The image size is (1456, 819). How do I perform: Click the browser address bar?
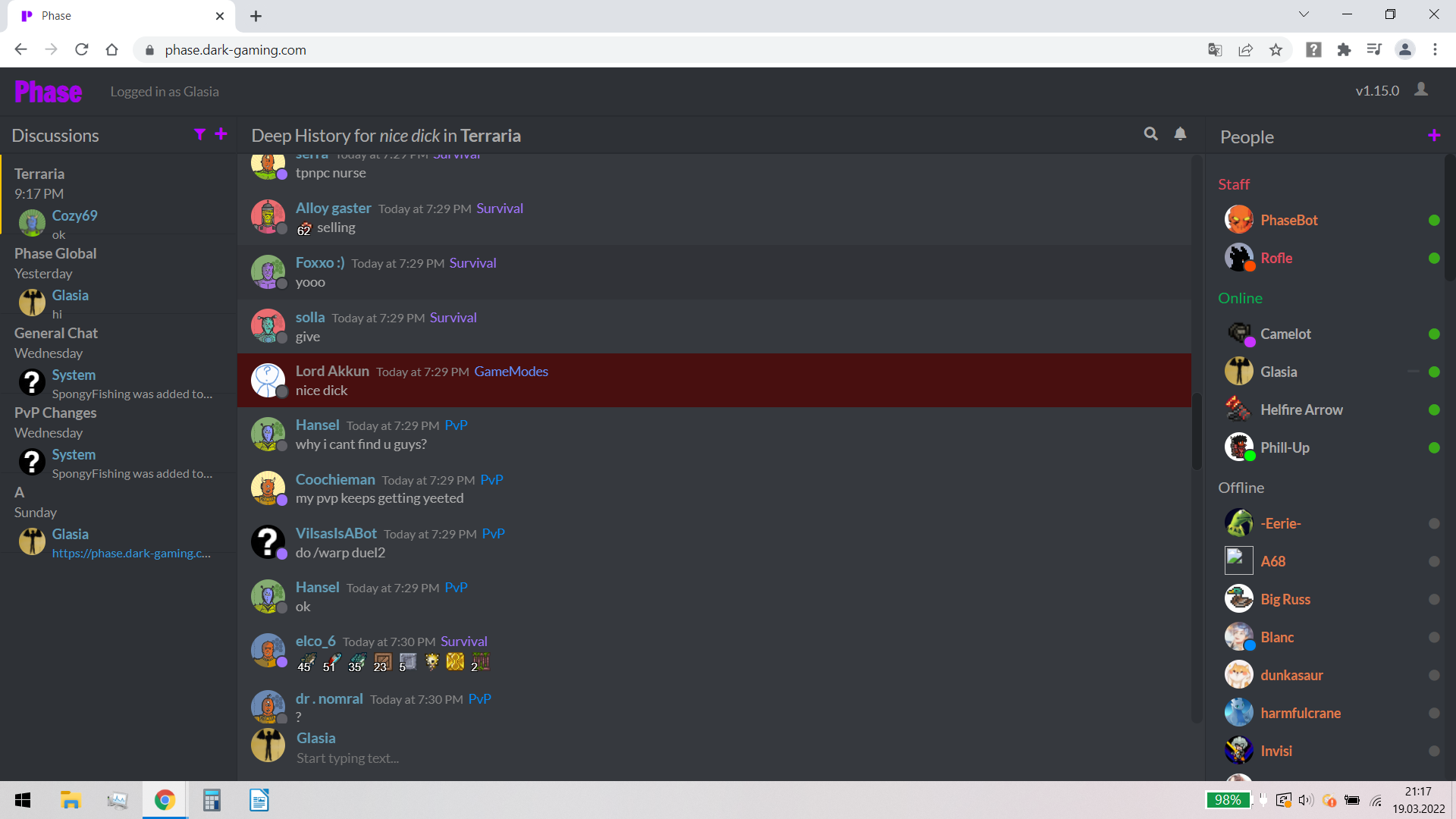click(667, 50)
